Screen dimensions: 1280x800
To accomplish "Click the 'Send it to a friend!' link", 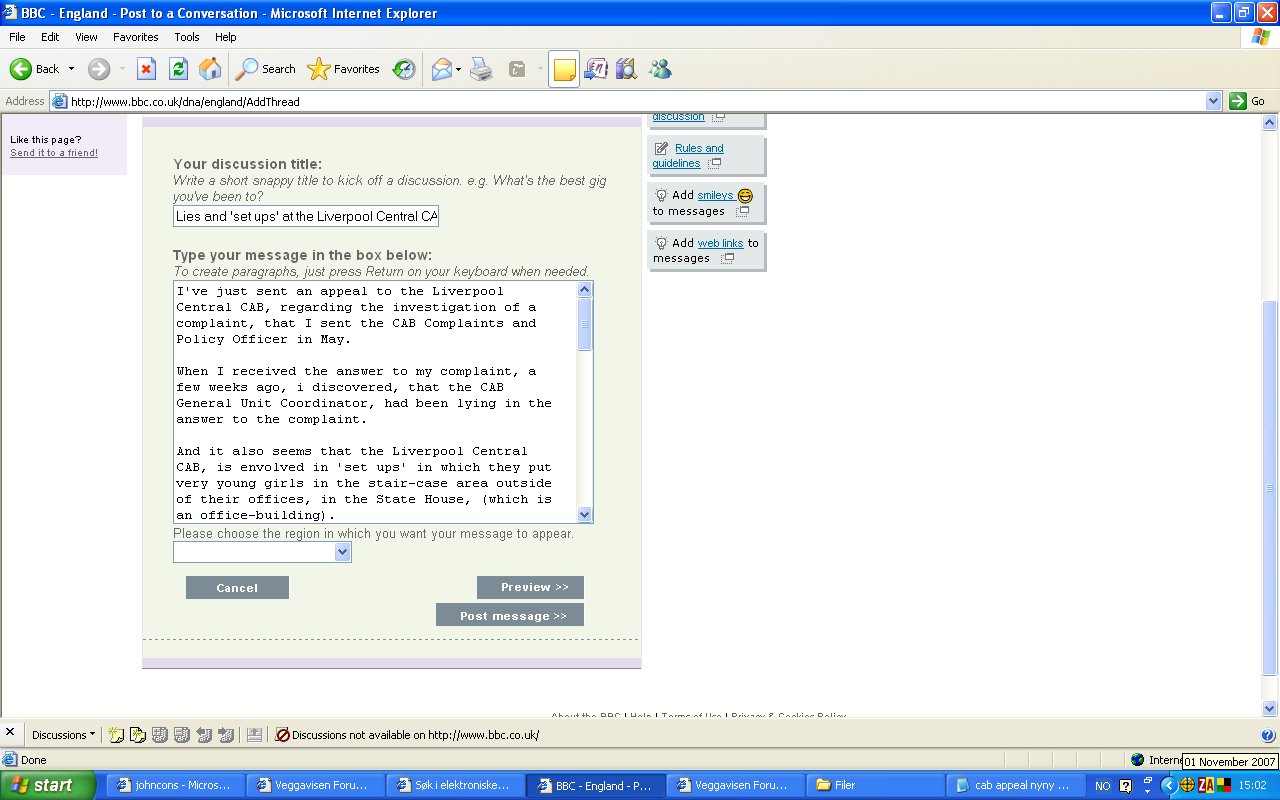I will coord(54,153).
